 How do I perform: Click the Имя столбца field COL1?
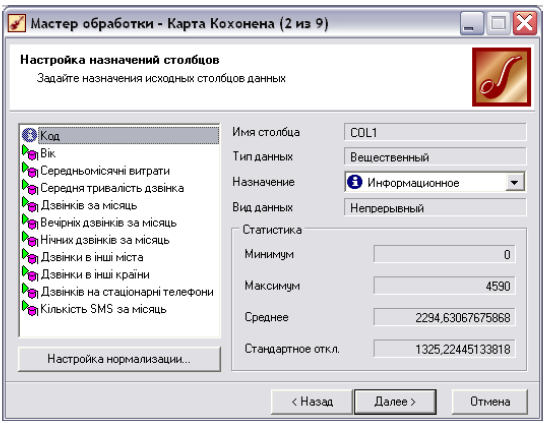click(x=435, y=132)
